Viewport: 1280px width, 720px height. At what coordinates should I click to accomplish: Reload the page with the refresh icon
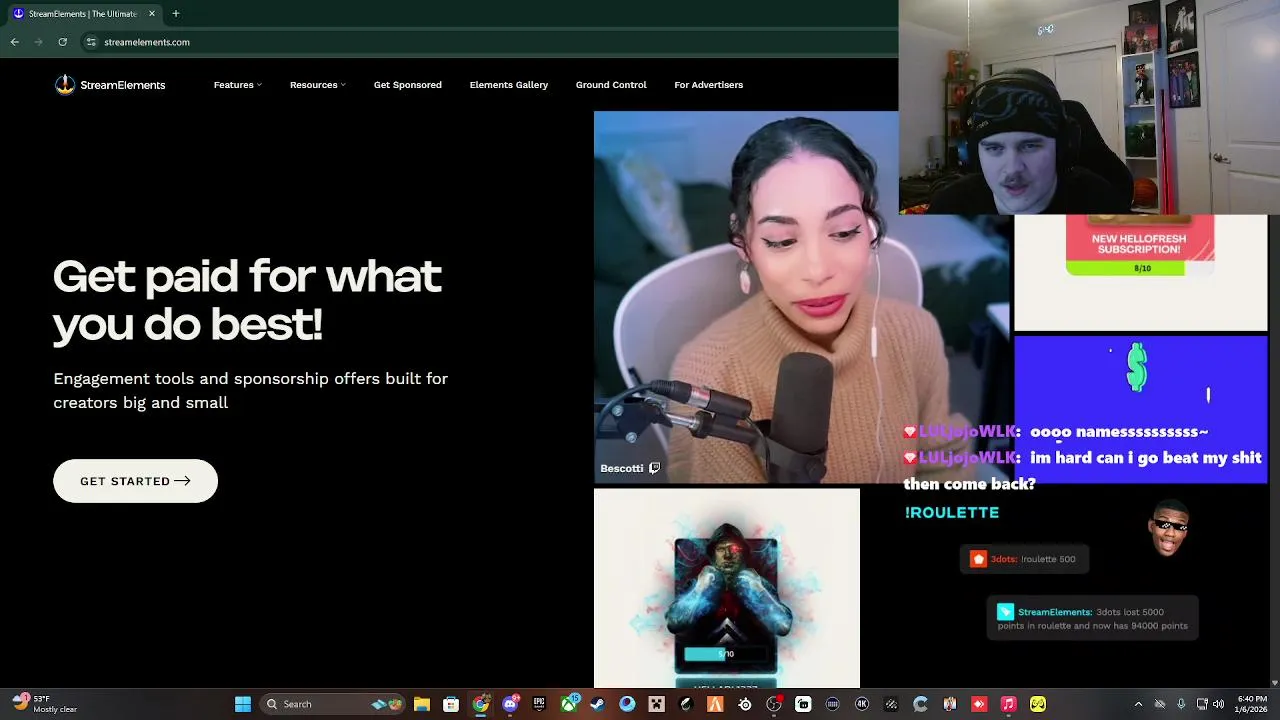tap(62, 42)
